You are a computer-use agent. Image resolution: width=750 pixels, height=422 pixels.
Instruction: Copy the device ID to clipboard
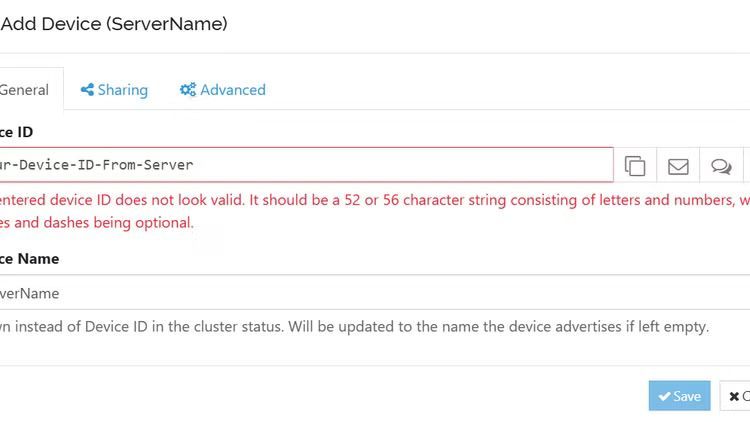[635, 166]
